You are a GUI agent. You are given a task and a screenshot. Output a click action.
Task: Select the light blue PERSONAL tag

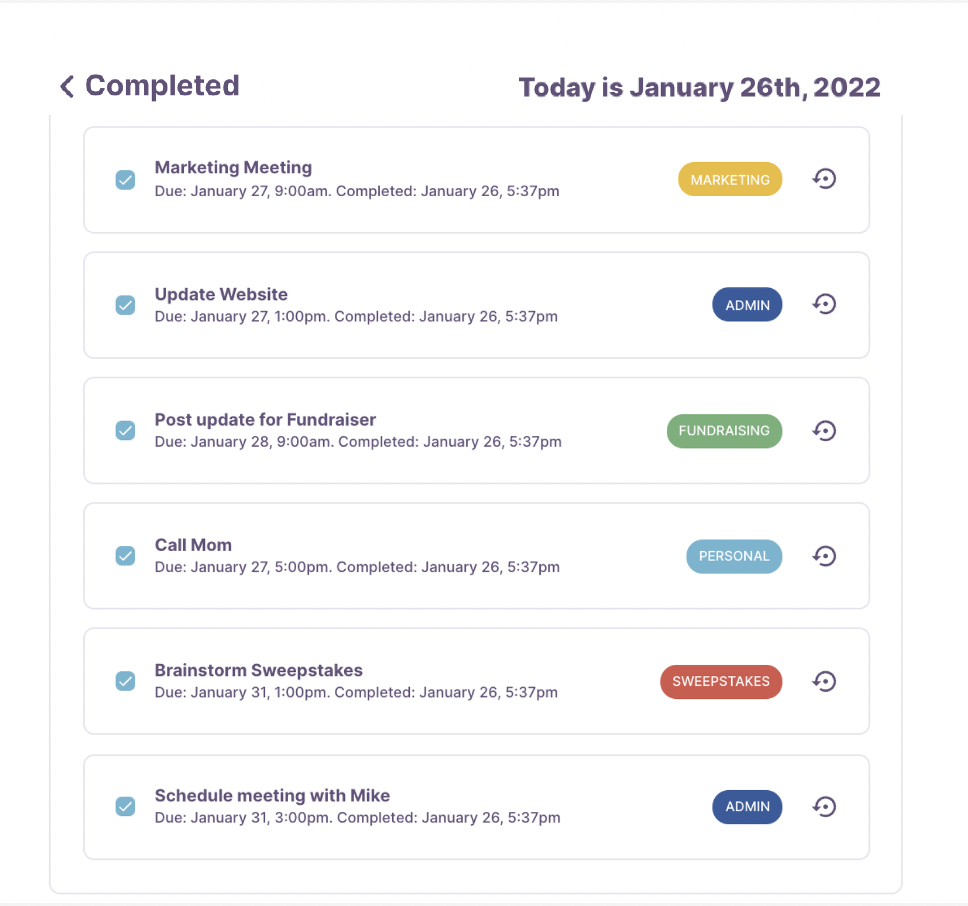click(734, 556)
